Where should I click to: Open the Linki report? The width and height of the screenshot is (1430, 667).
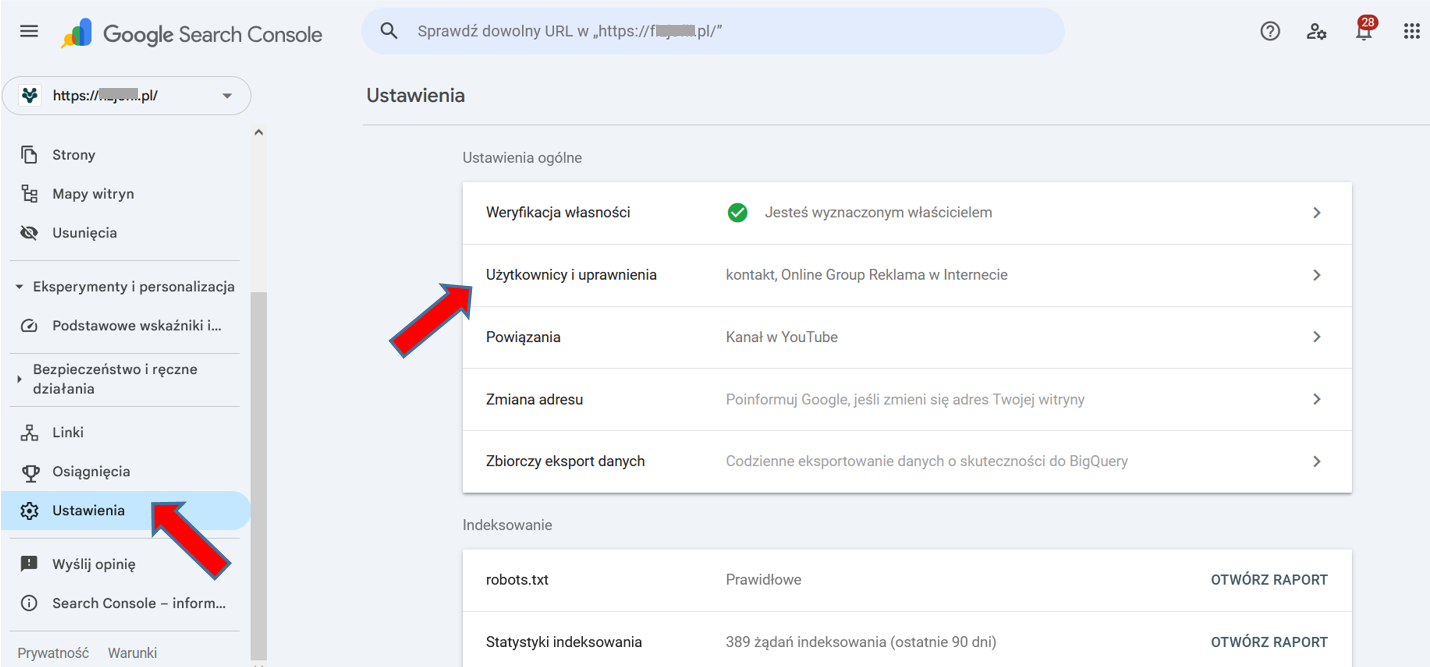tap(67, 433)
